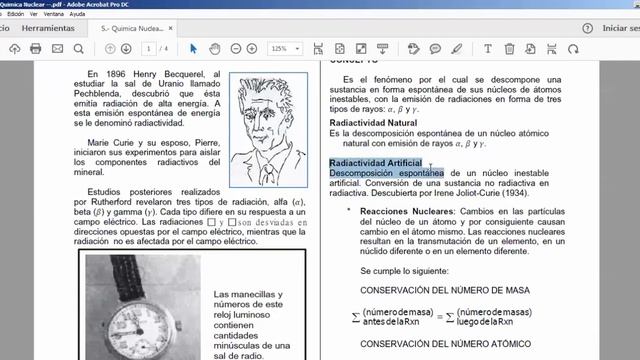Click the heading 'Radiactividad Natural'

(x=373, y=123)
